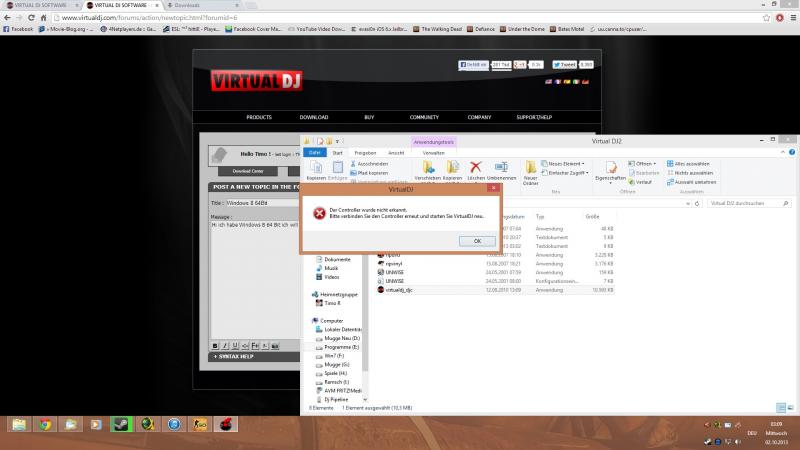Open the Neues Element dropdown
800x450 pixels.
(563, 164)
